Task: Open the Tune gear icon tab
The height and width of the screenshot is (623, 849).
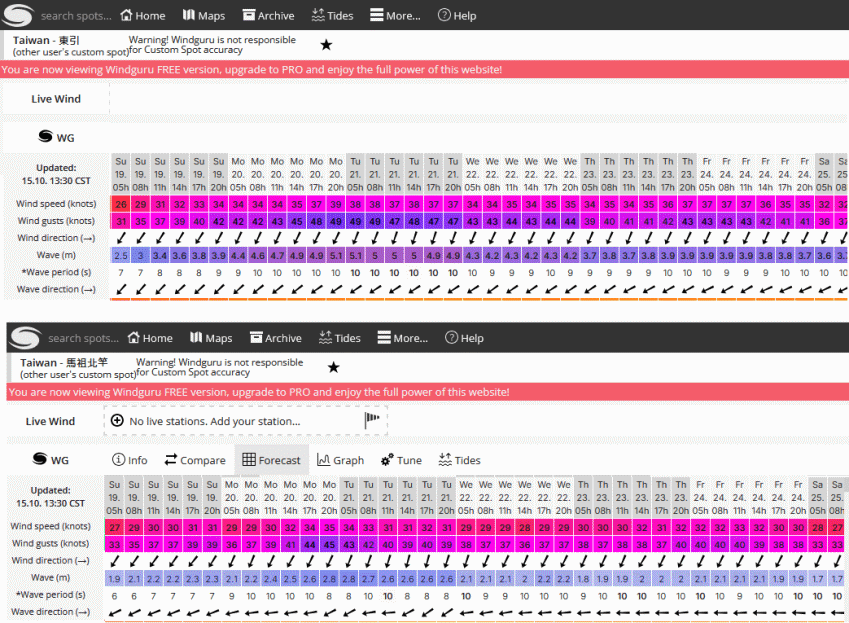Action: [401, 460]
